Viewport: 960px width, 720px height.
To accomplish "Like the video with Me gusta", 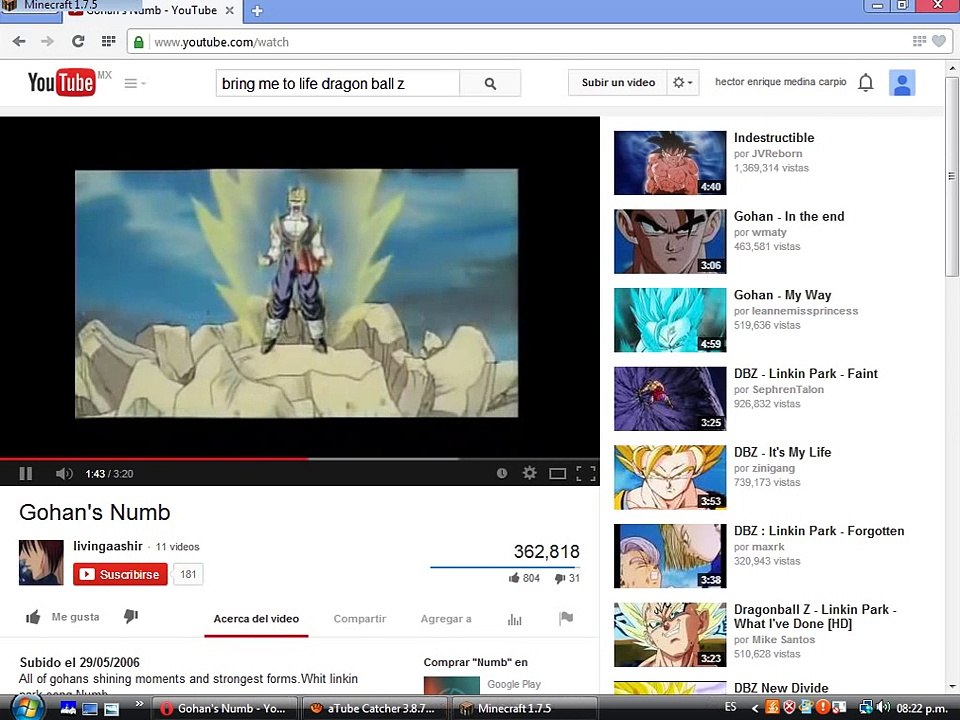I will click(62, 617).
